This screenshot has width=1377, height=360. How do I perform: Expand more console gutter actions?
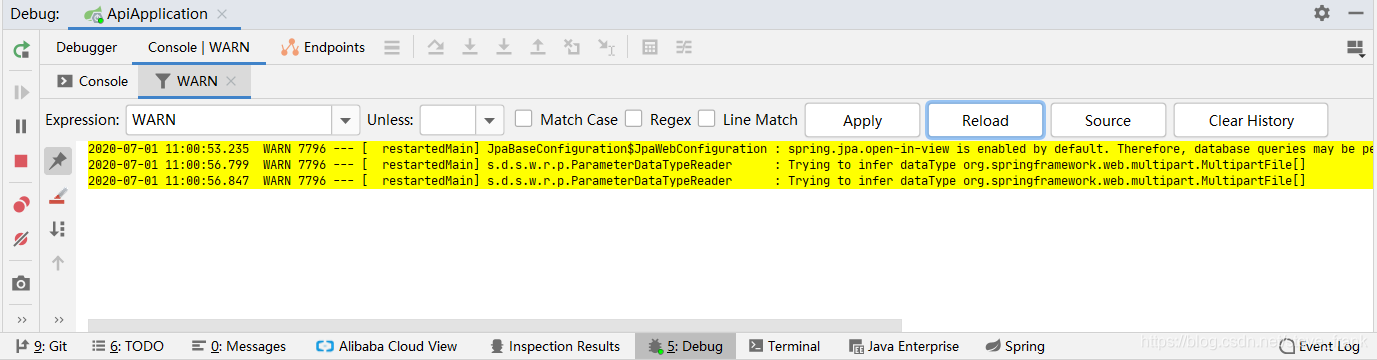(x=58, y=319)
